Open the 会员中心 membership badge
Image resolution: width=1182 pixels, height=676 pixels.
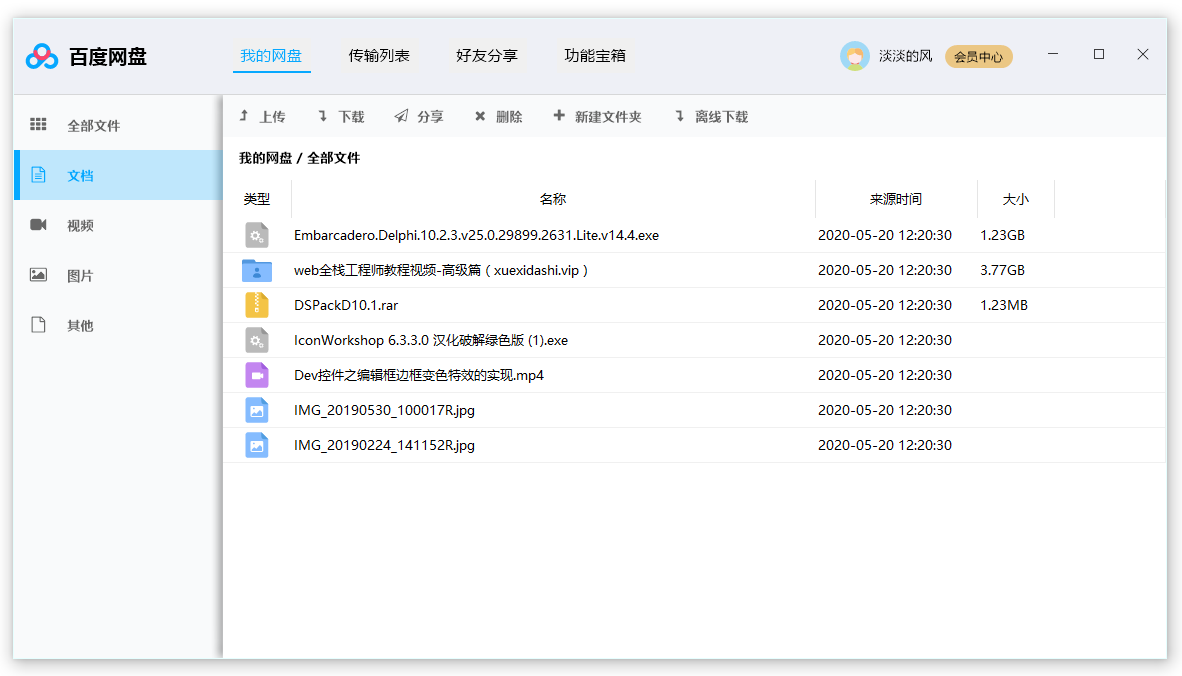(978, 57)
